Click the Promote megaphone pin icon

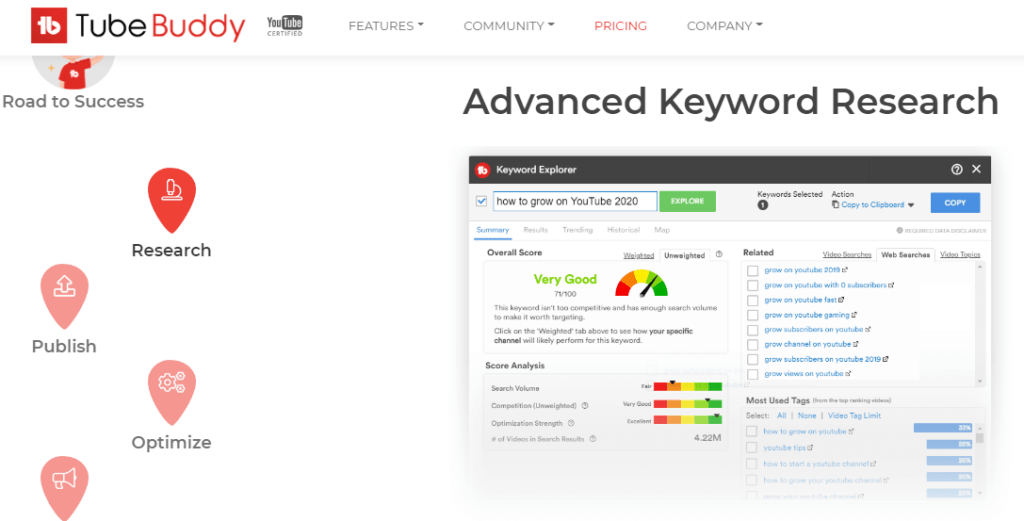pyautogui.click(x=64, y=485)
